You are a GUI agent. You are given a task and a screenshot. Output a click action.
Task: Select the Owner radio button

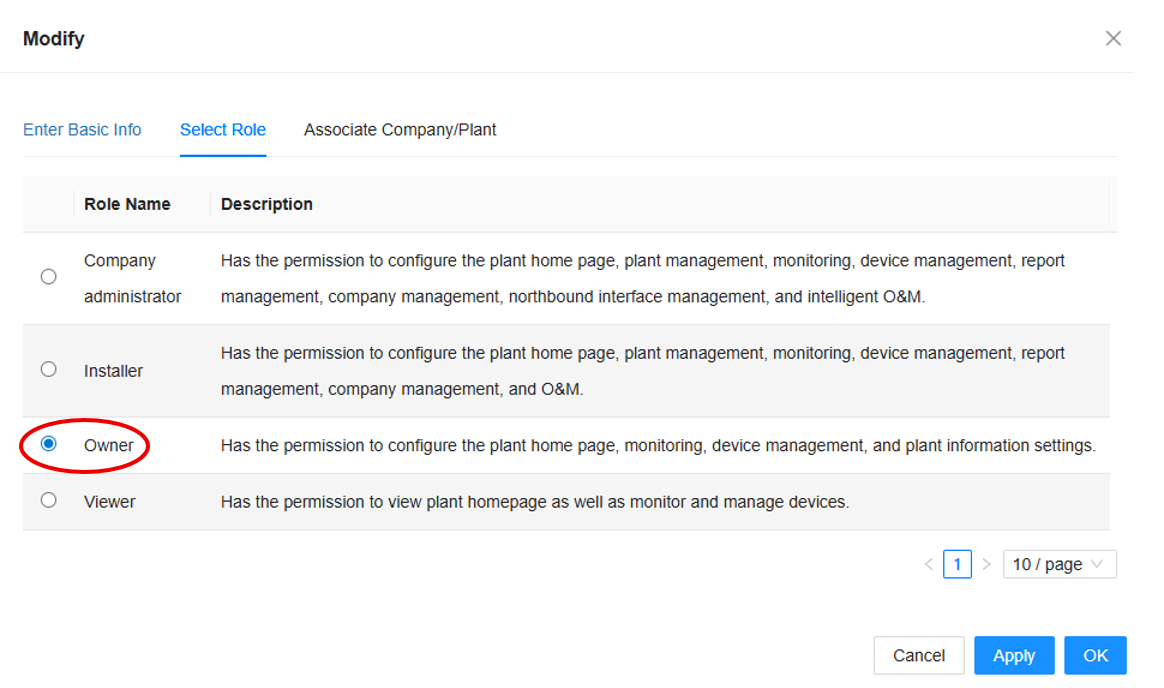[x=48, y=444]
